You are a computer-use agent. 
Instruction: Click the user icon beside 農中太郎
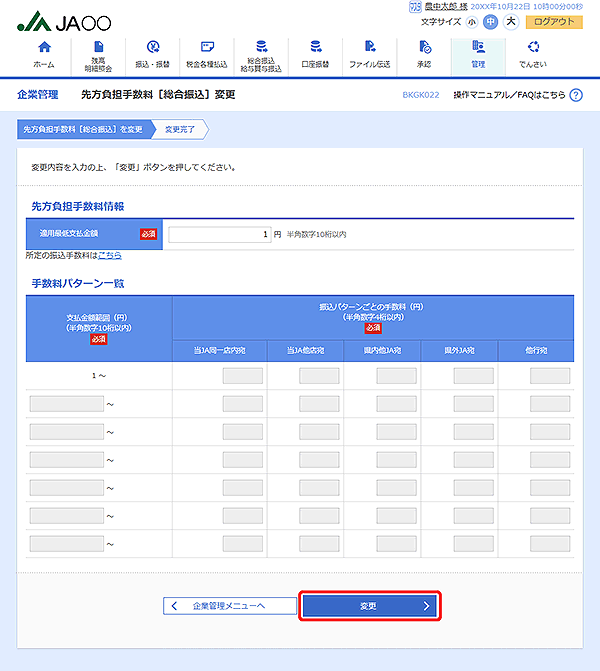click(x=415, y=6)
